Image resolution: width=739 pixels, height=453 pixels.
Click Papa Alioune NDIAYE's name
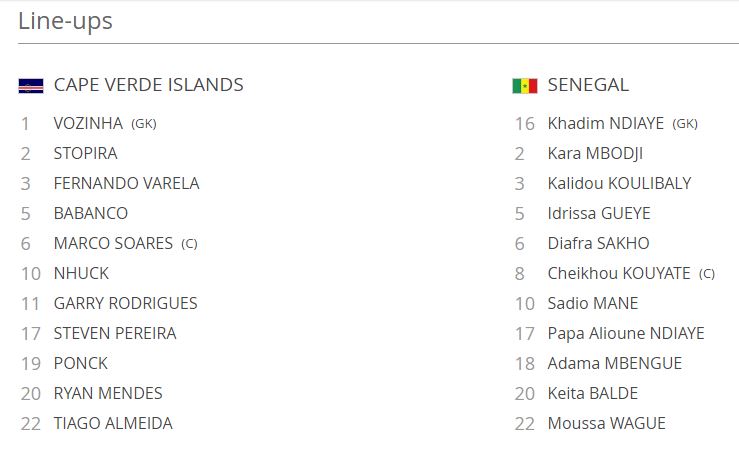626,333
